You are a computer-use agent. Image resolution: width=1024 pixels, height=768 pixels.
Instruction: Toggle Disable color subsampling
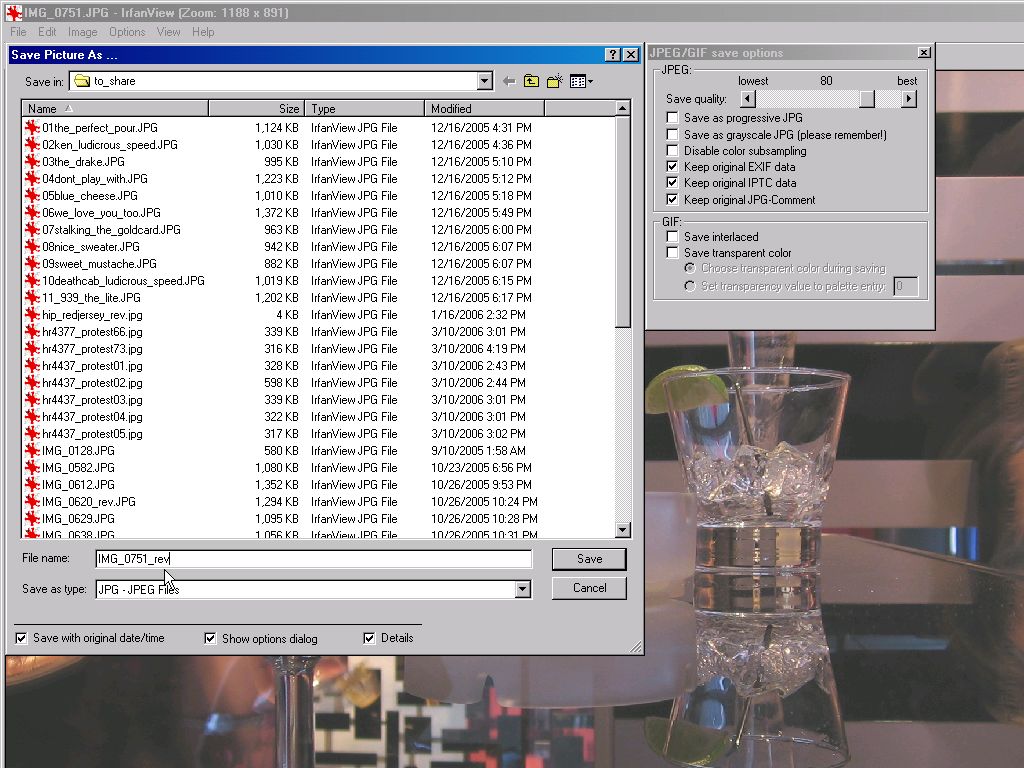tap(672, 150)
